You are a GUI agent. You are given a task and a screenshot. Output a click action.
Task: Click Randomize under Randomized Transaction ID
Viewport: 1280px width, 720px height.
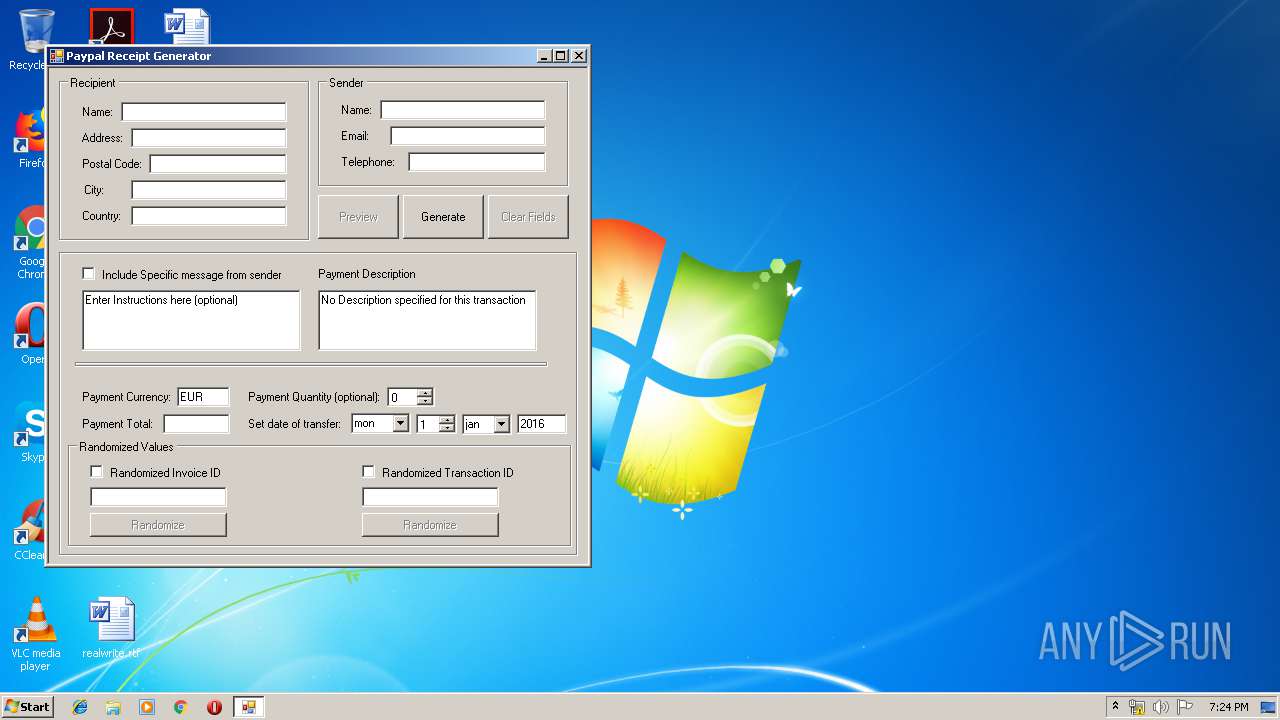click(x=430, y=525)
